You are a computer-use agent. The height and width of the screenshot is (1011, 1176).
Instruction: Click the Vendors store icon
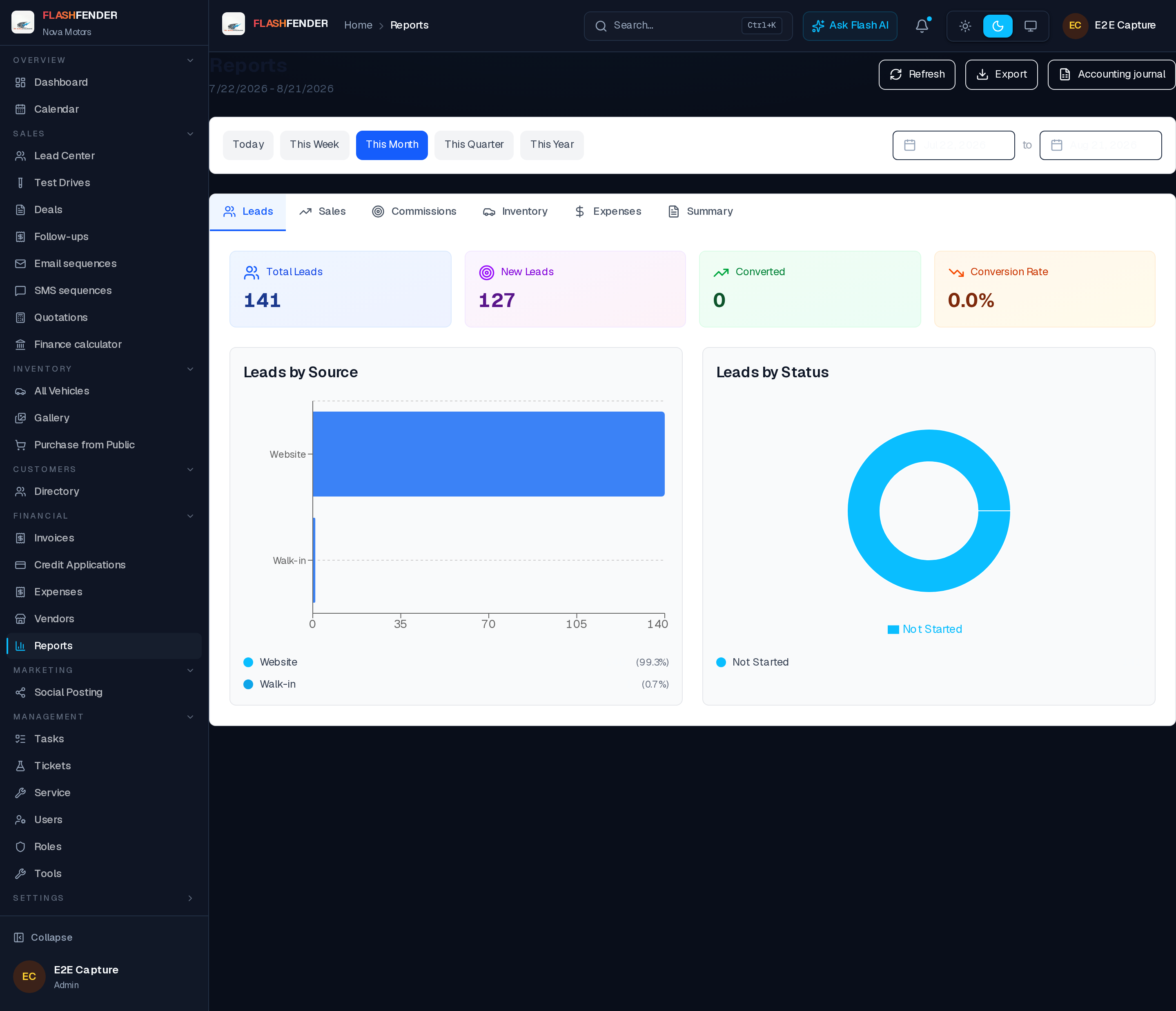click(x=20, y=619)
